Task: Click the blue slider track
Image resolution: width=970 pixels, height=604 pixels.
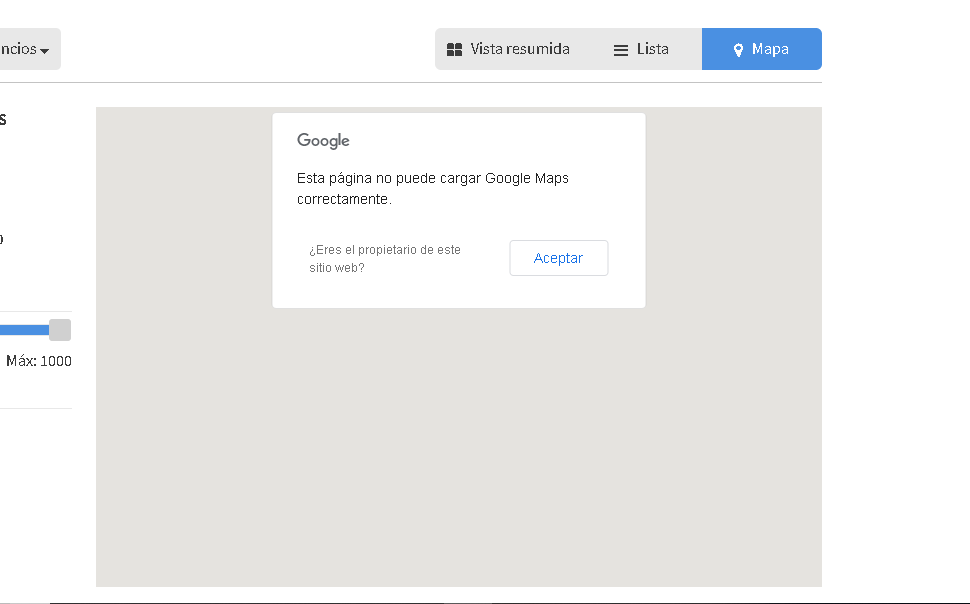Action: [24, 330]
